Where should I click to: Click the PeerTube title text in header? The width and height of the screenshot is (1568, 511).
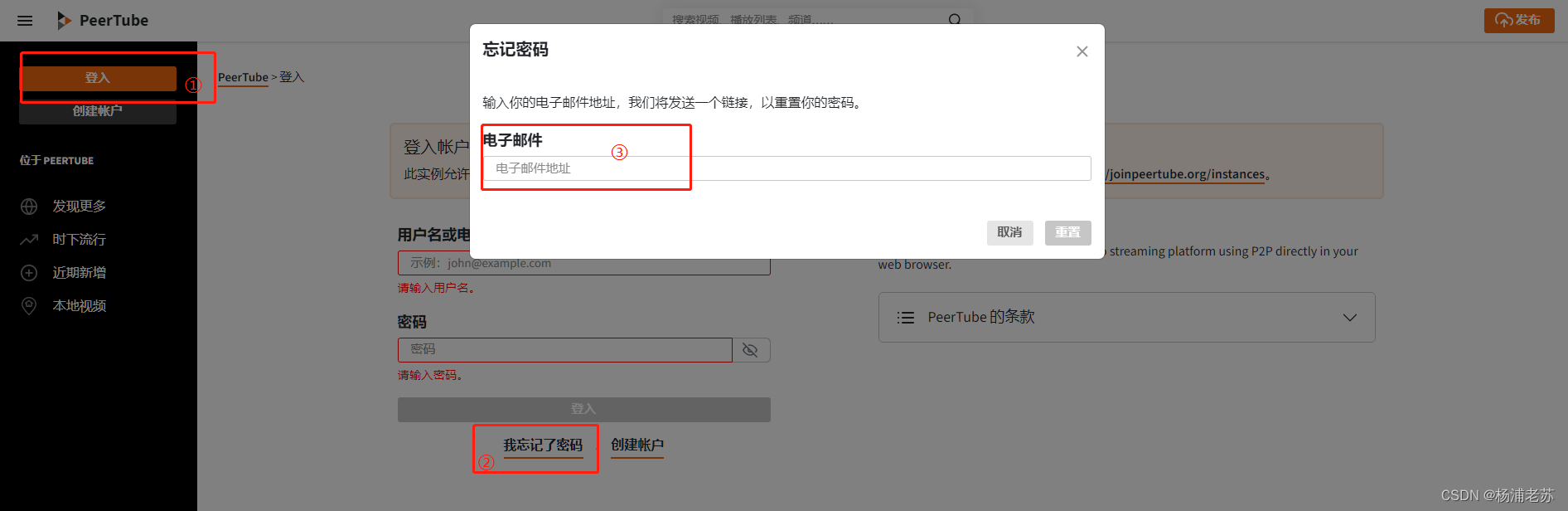[x=114, y=21]
